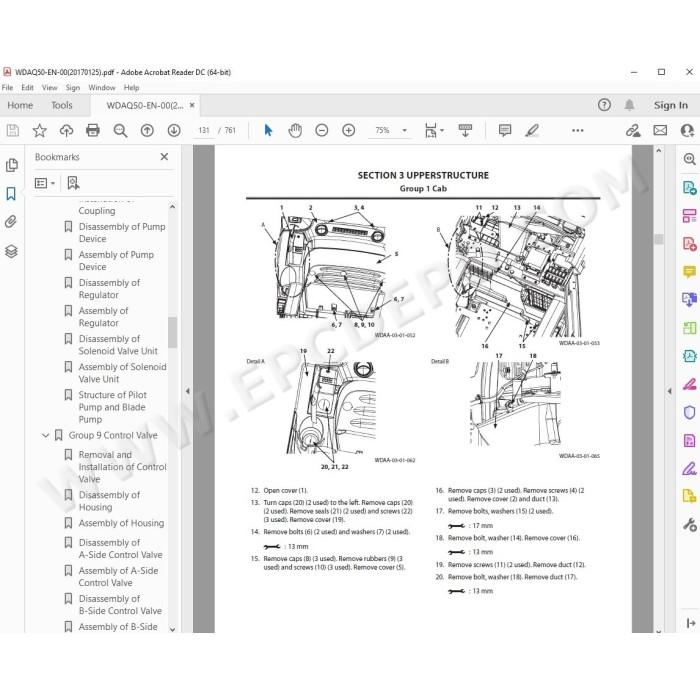Image resolution: width=700 pixels, height=700 pixels.
Task: Open the Protect shield tool
Action: [690, 412]
